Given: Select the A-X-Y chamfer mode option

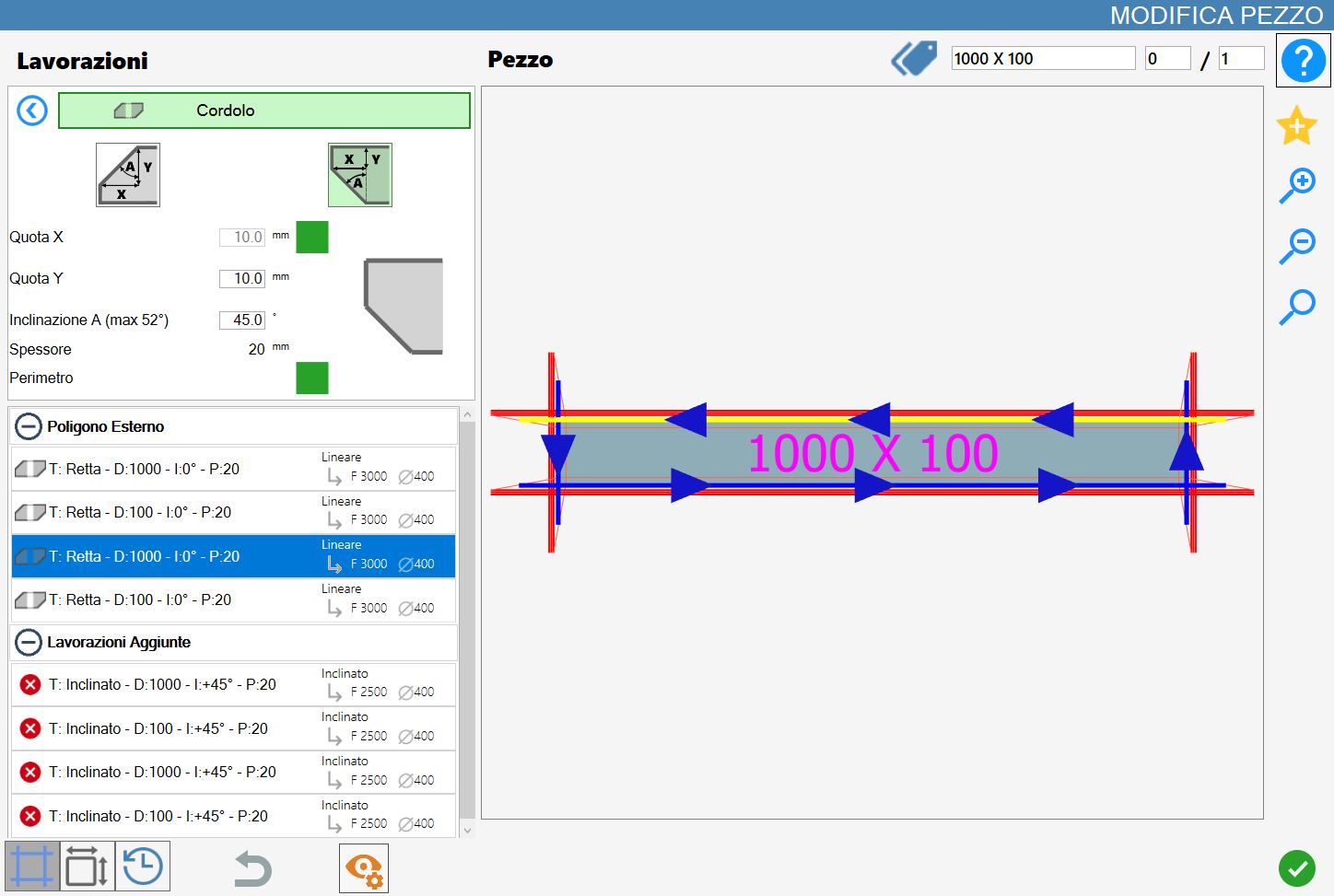Looking at the screenshot, I should (128, 175).
